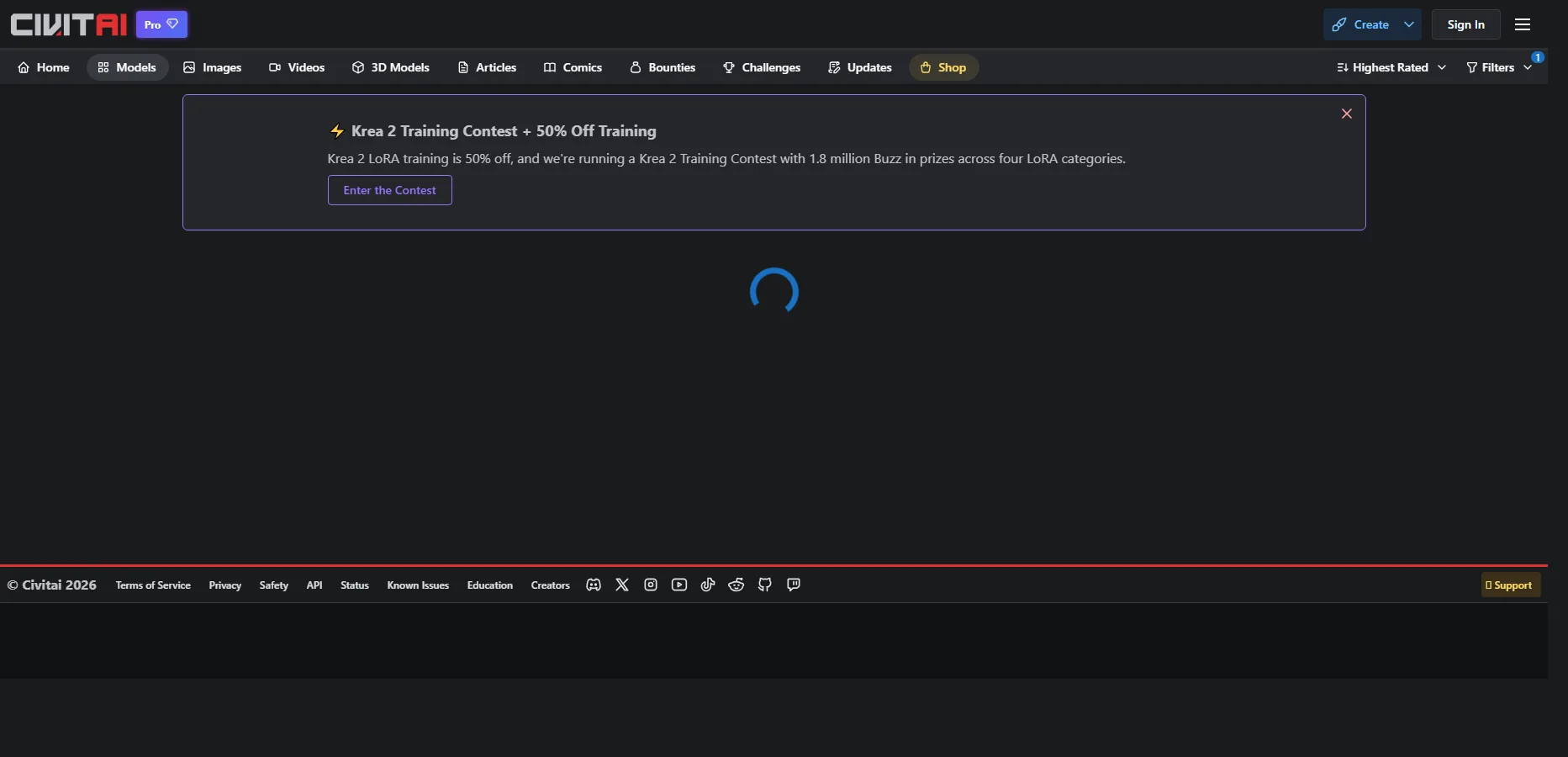Open the Known Issues link
Image resolution: width=1568 pixels, height=757 pixels.
(x=418, y=585)
